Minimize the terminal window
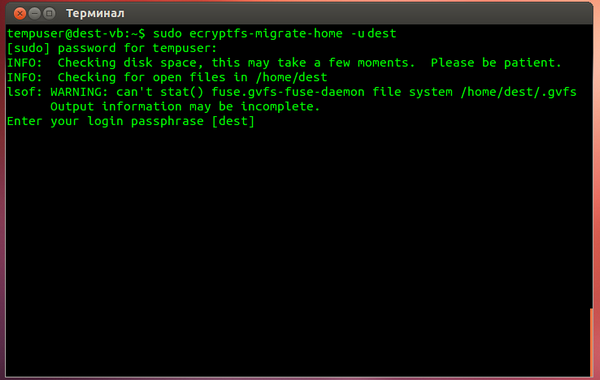The image size is (600, 380). [34, 14]
